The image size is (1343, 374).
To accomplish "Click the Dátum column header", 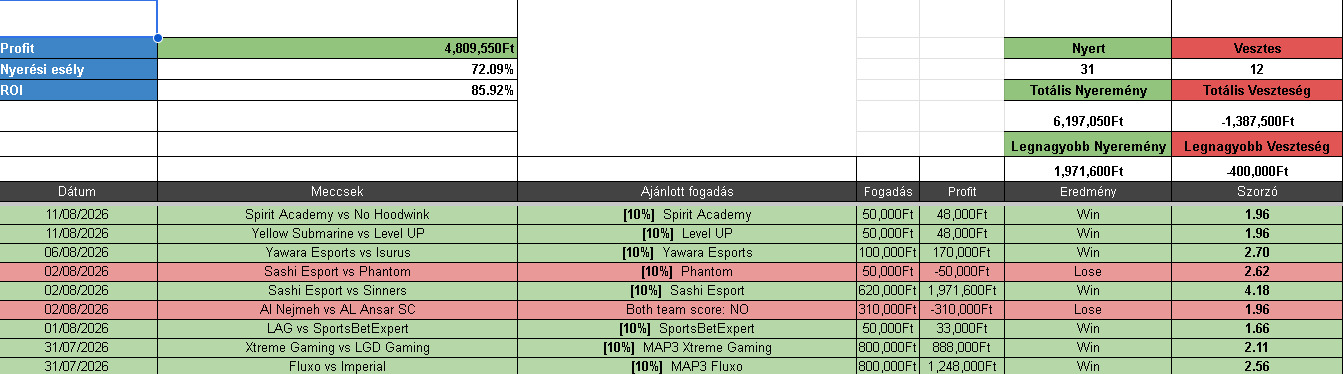I will click(x=79, y=191).
